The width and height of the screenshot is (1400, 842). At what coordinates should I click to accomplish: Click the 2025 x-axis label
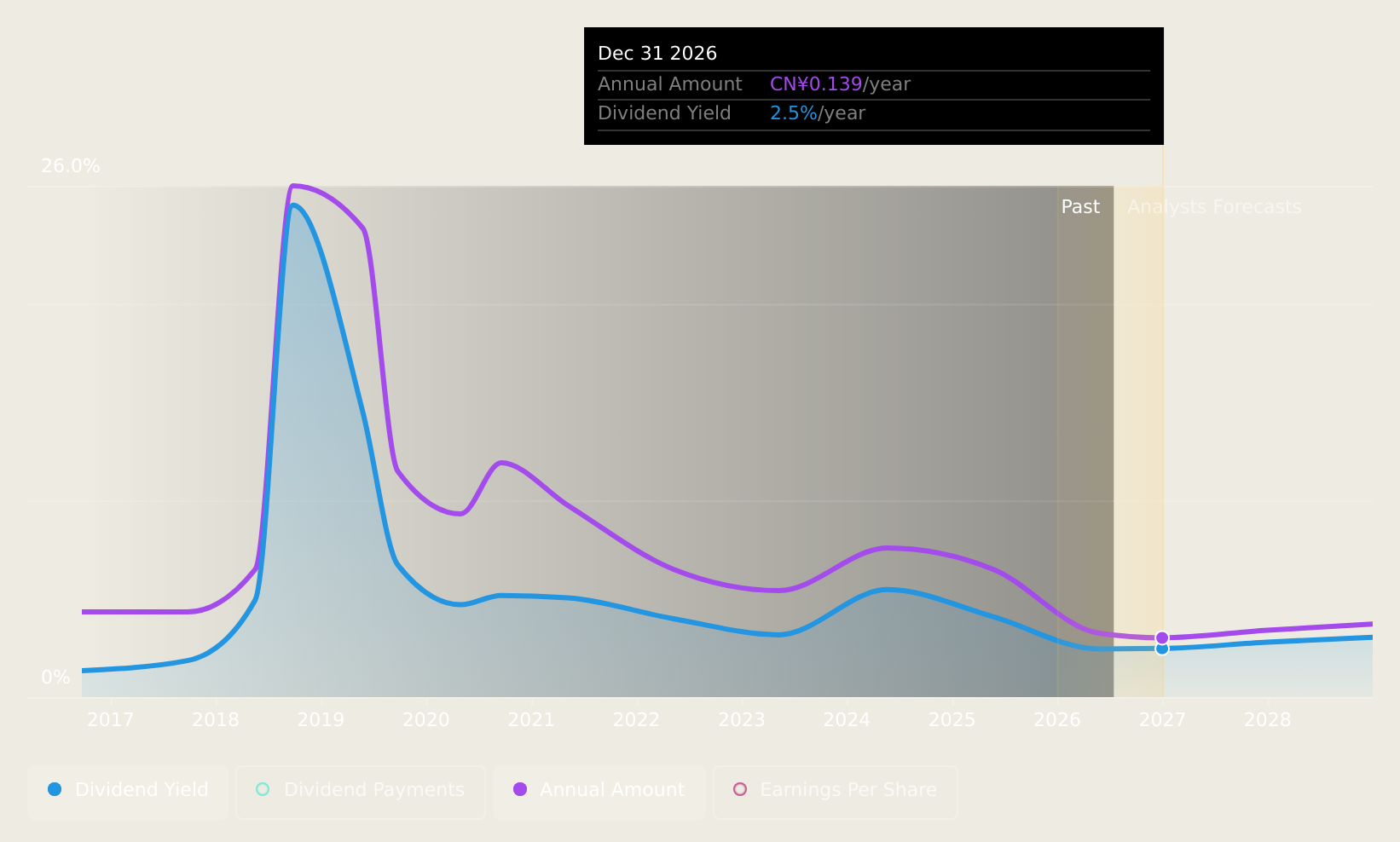(952, 720)
